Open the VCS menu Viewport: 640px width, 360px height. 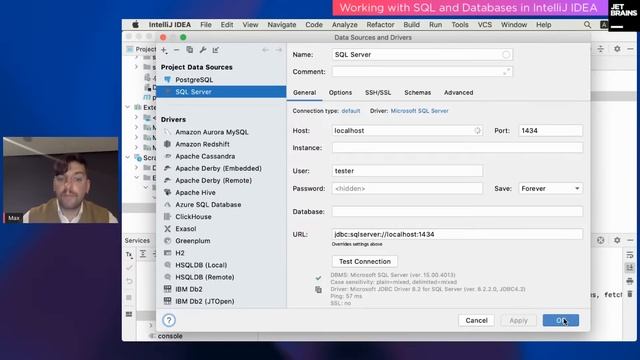pos(485,25)
